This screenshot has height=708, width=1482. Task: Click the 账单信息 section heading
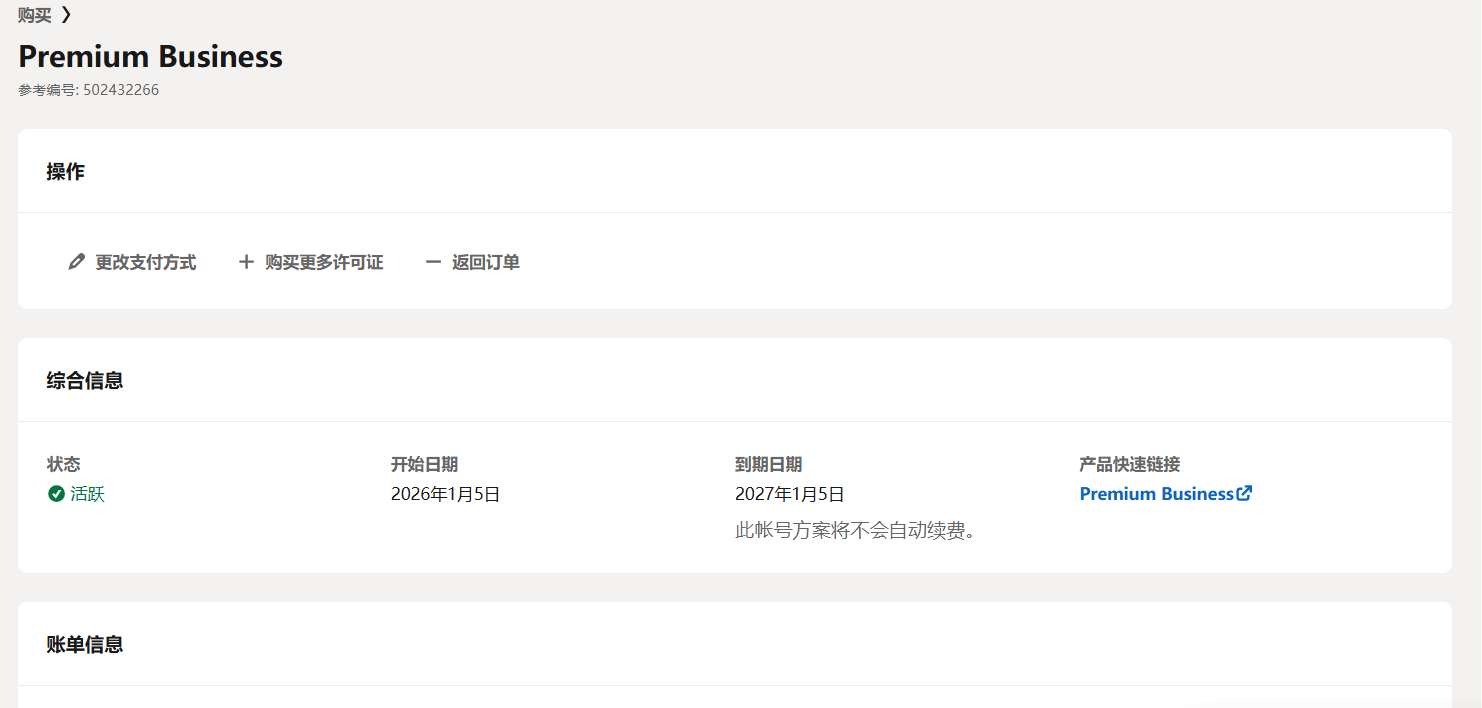[85, 645]
